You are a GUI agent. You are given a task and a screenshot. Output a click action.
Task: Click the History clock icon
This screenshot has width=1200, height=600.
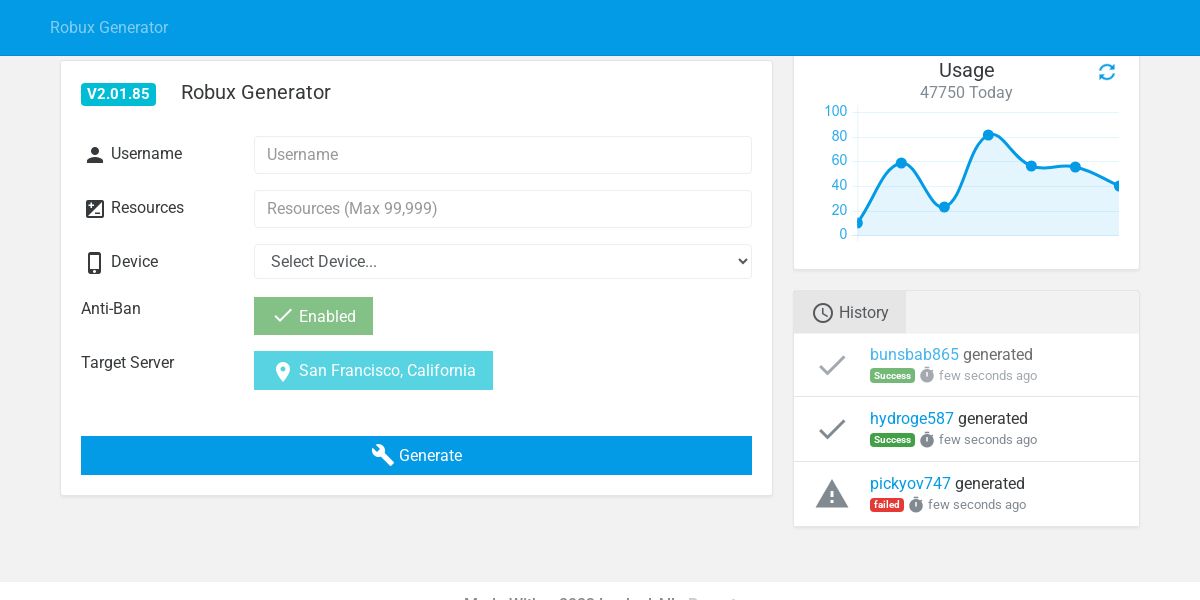823,313
